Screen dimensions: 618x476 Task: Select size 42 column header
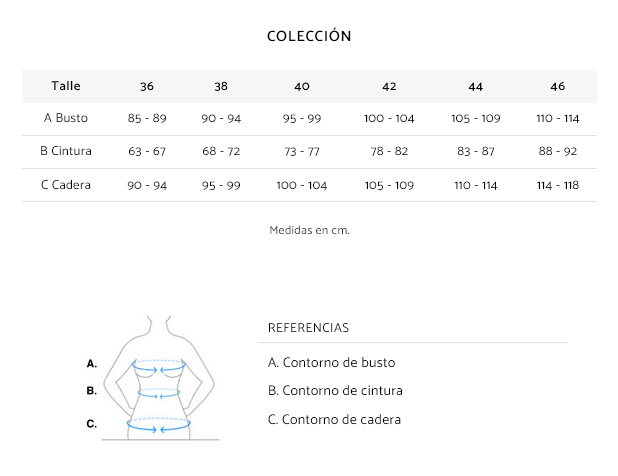coord(389,86)
